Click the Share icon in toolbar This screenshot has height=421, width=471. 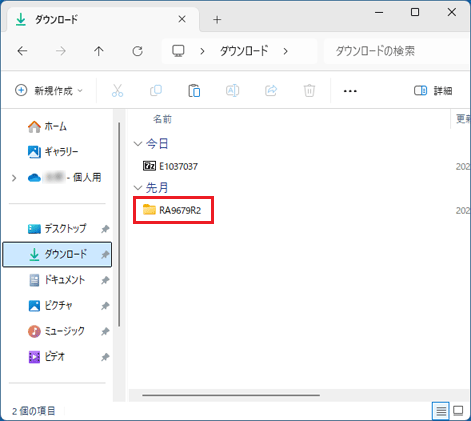271,90
